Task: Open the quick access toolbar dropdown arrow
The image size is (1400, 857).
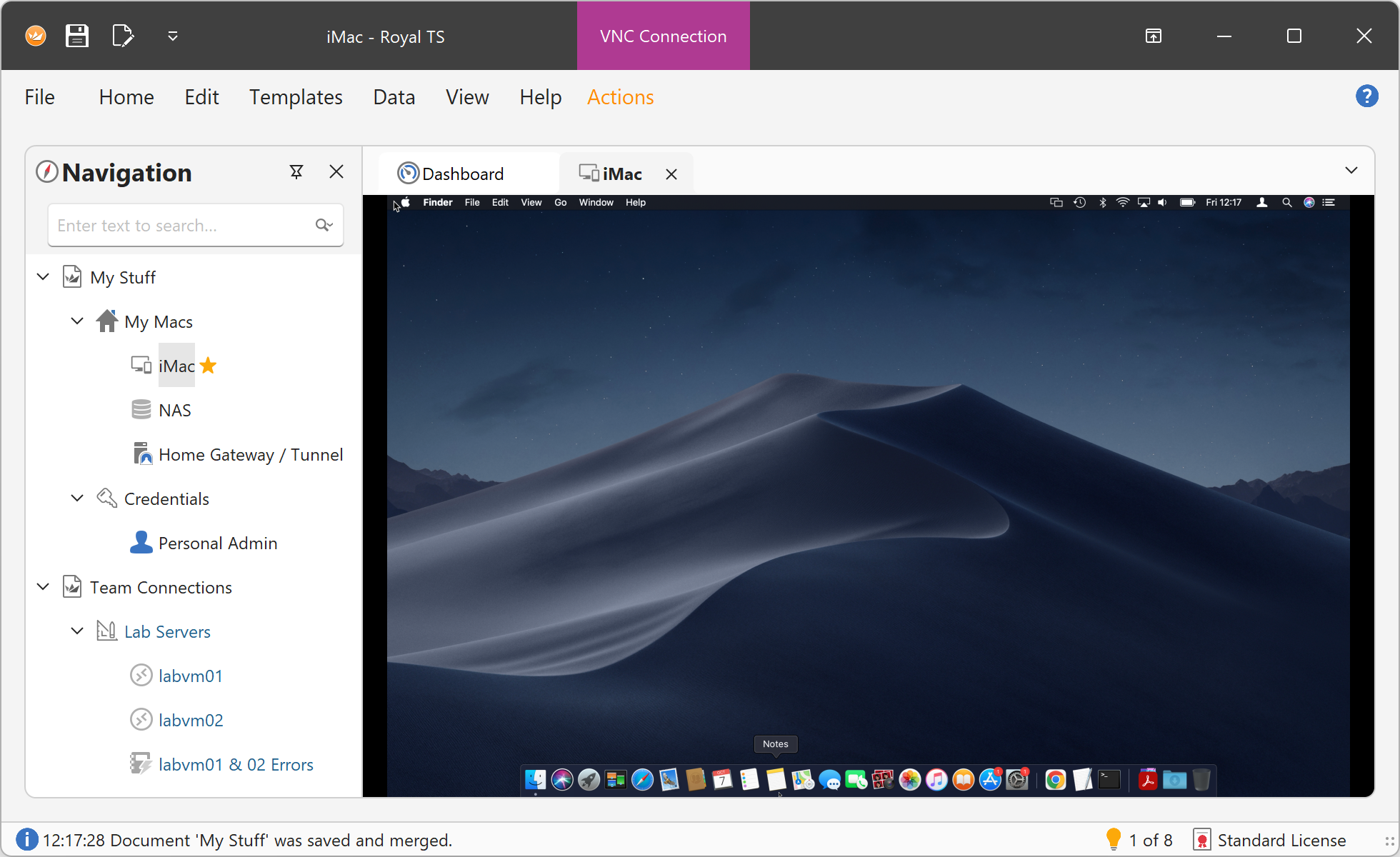Action: [172, 36]
